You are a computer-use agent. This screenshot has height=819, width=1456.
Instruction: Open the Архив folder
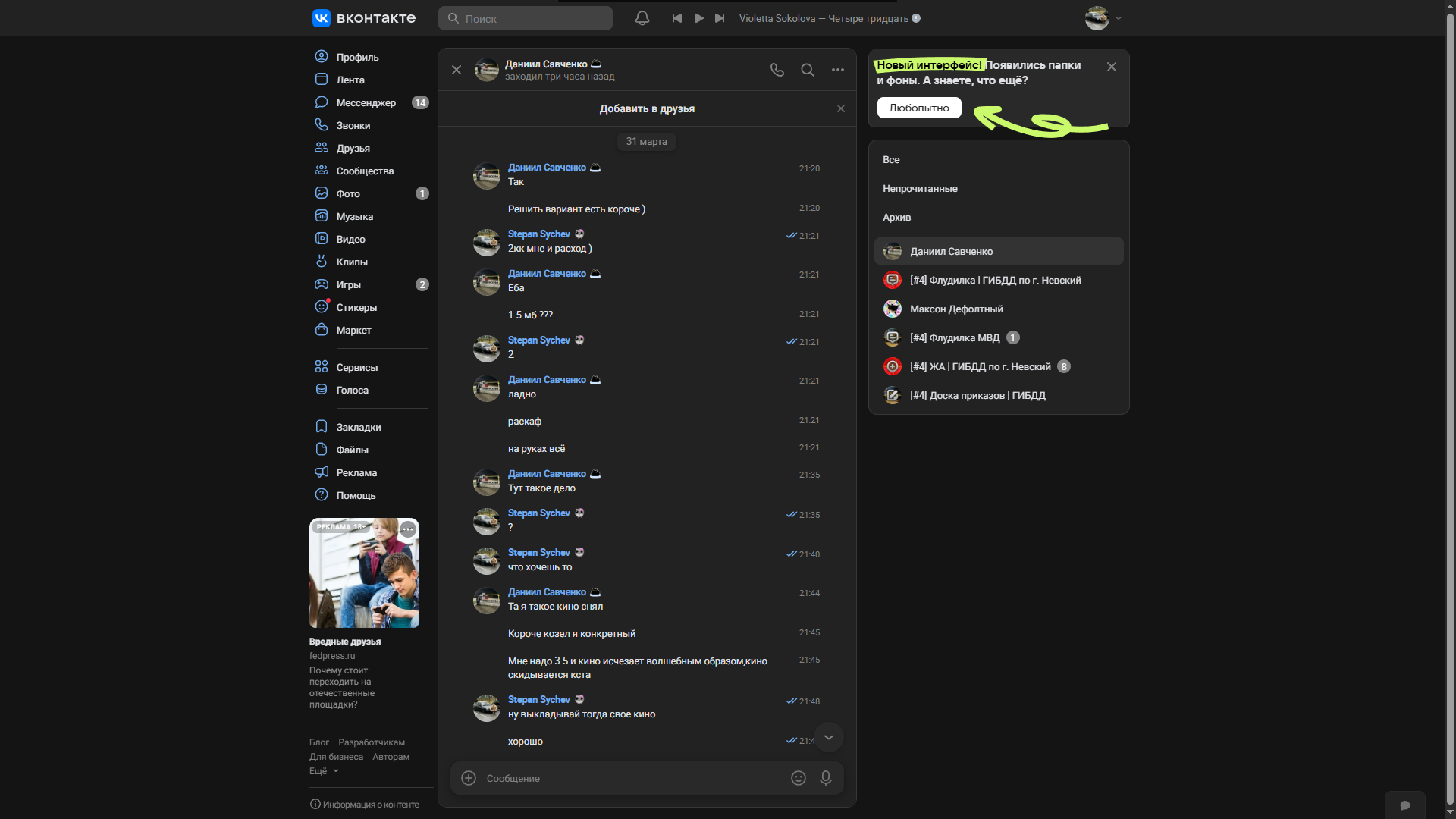click(x=896, y=218)
